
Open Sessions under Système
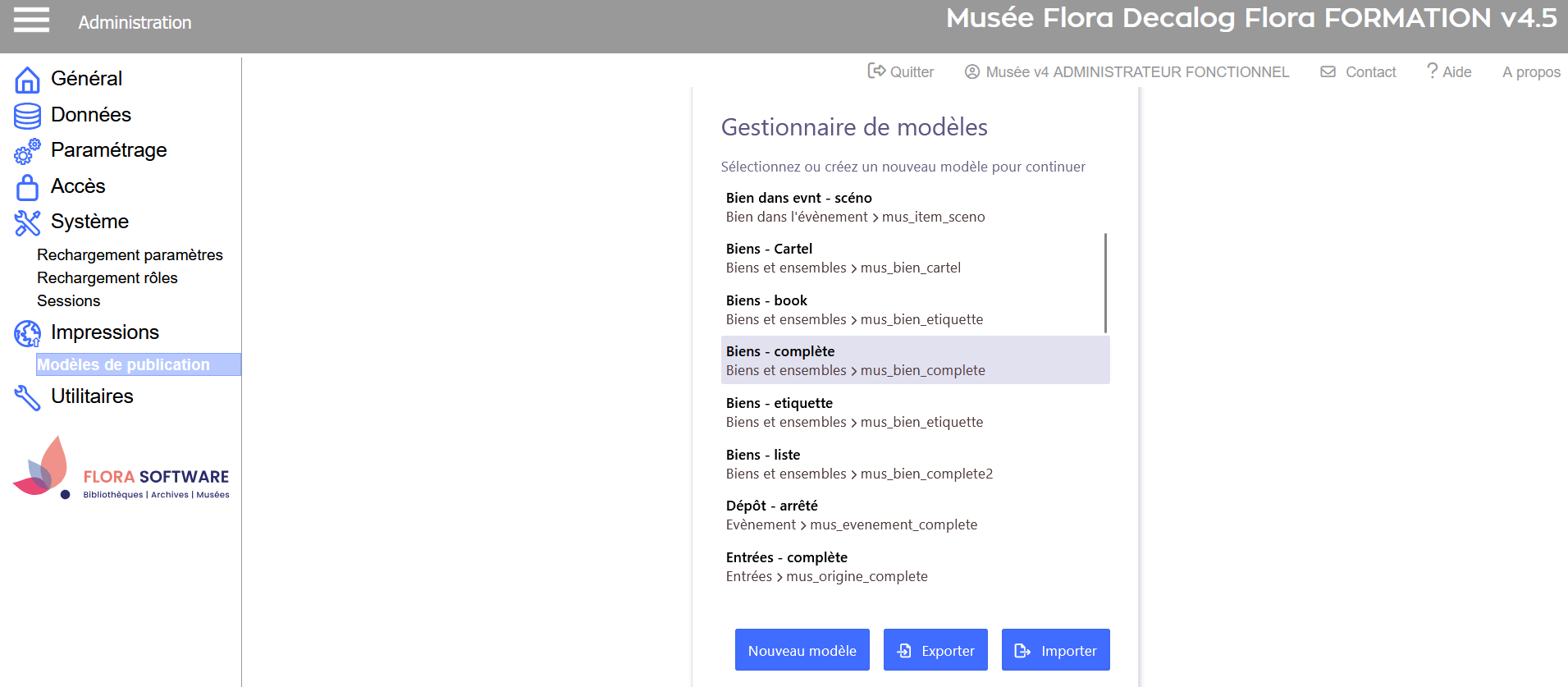(x=69, y=300)
